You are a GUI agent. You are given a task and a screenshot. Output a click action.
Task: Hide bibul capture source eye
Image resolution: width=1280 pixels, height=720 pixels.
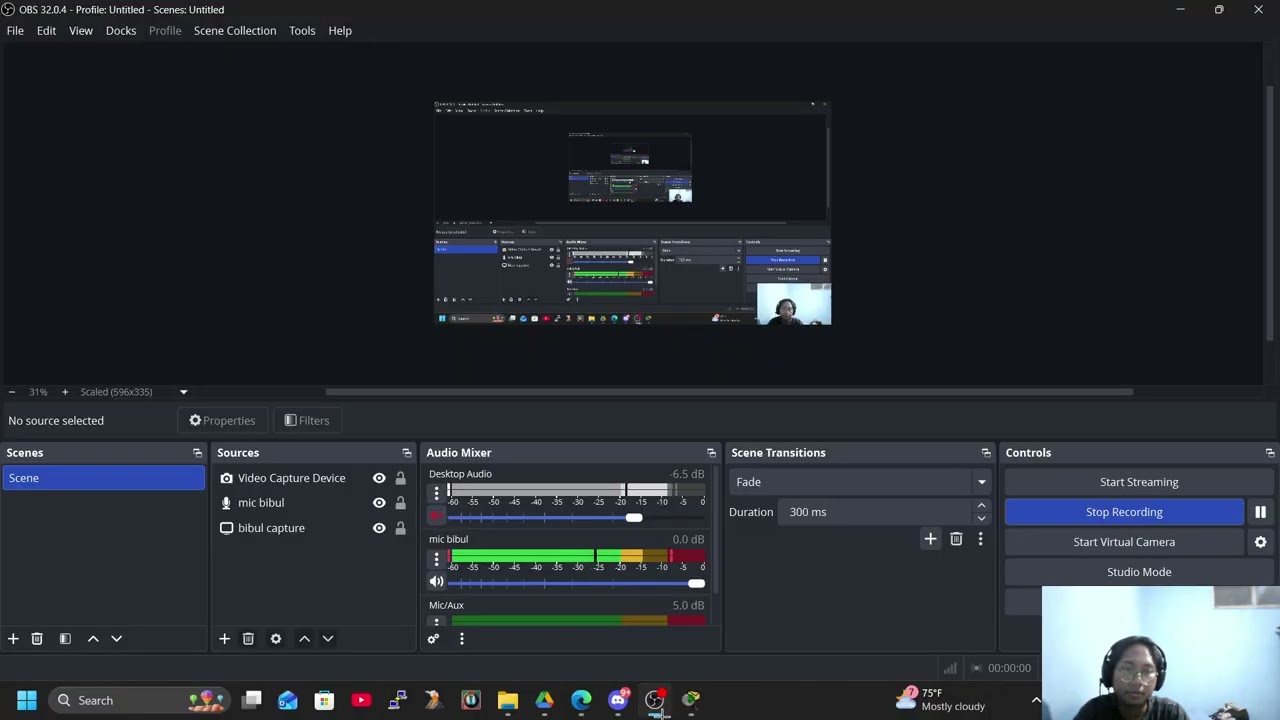(x=379, y=528)
